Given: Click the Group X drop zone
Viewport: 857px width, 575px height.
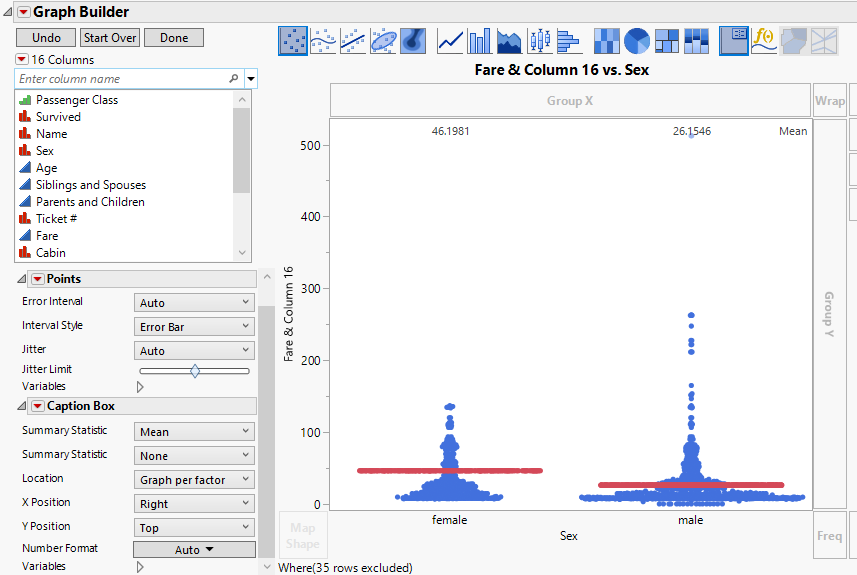Looking at the screenshot, I should [x=570, y=101].
